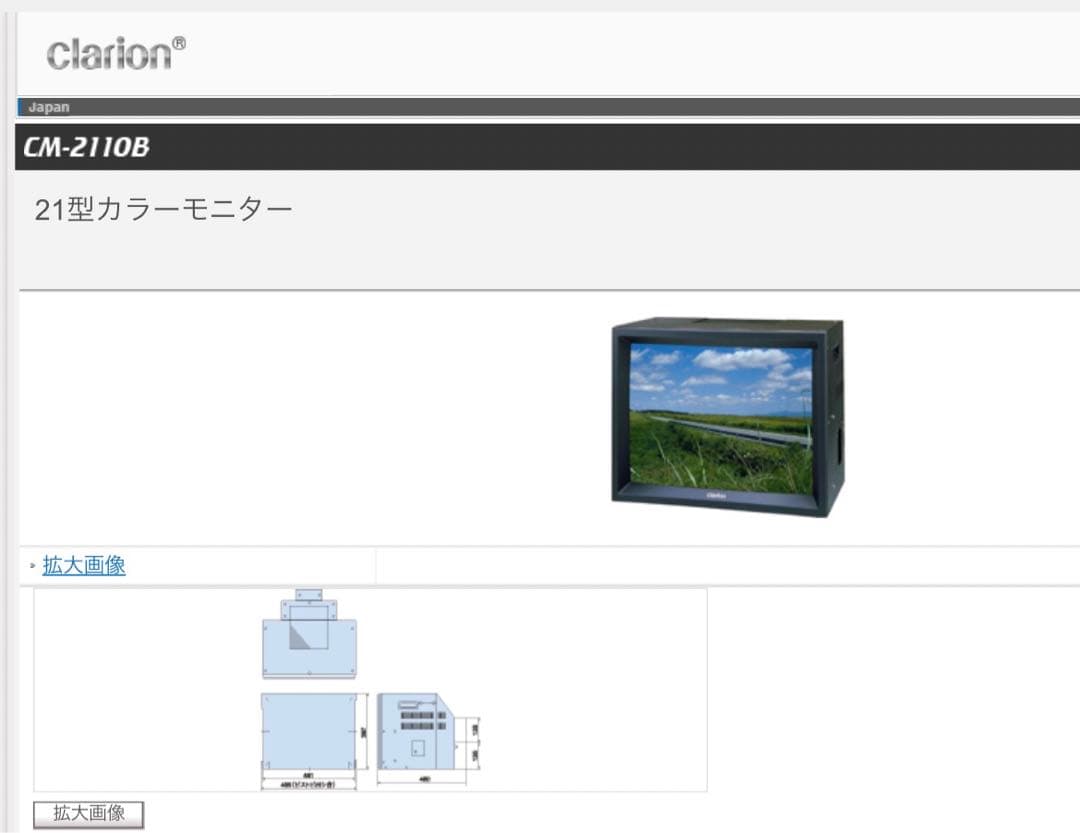Select the Japan region label
The image size is (1080, 833).
click(x=49, y=108)
